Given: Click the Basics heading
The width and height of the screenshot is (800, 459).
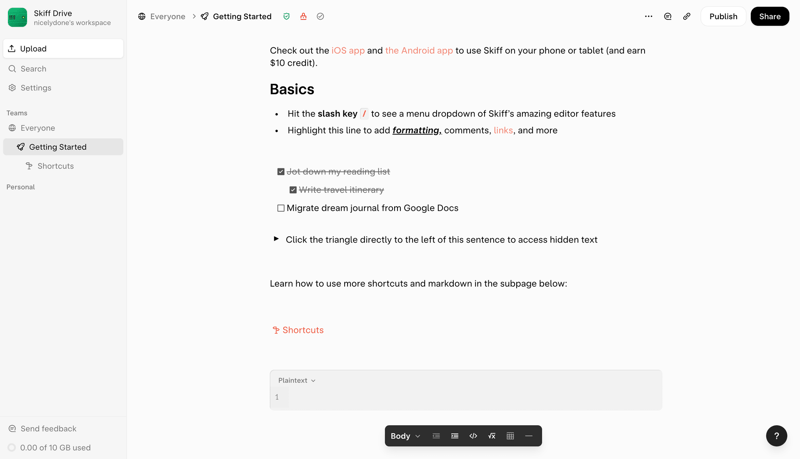Looking at the screenshot, I should [292, 89].
